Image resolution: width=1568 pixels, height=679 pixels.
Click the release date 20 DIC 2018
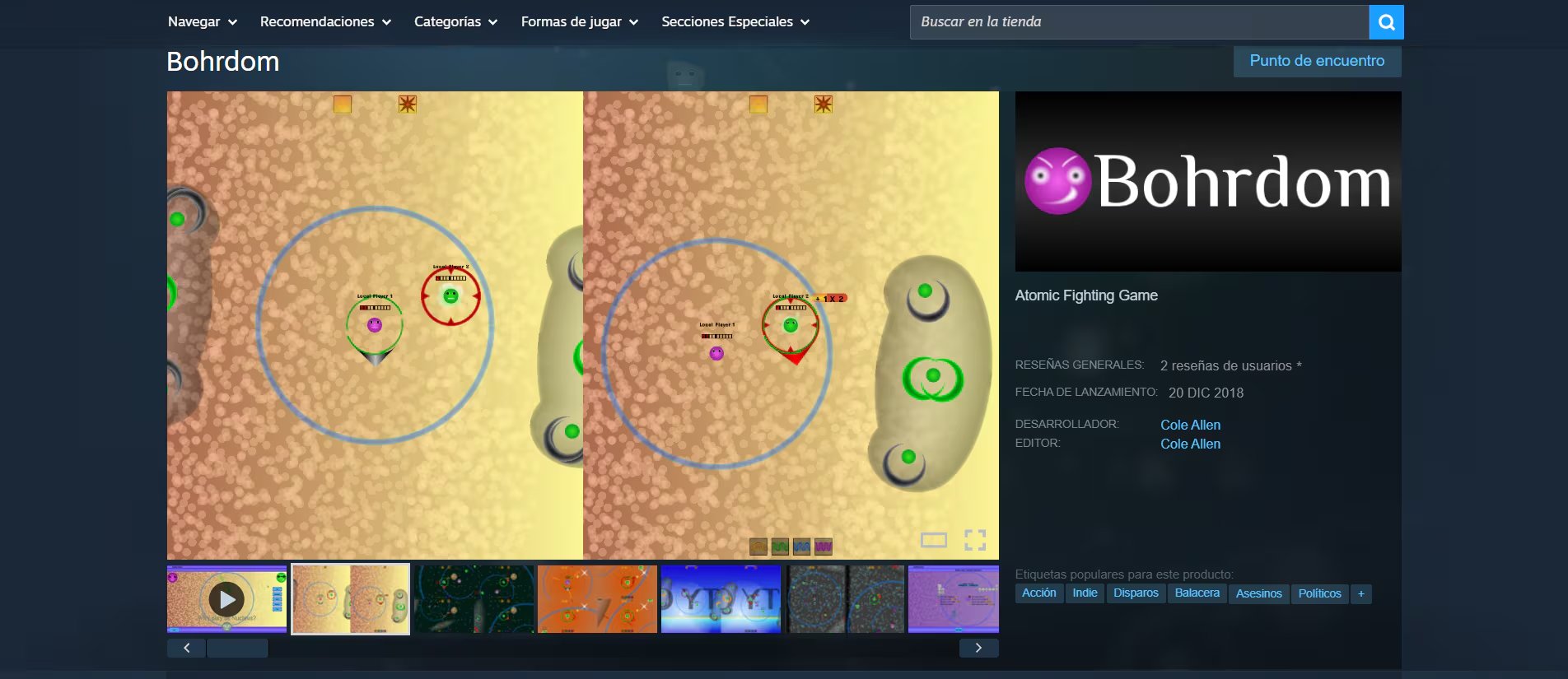click(x=1206, y=393)
